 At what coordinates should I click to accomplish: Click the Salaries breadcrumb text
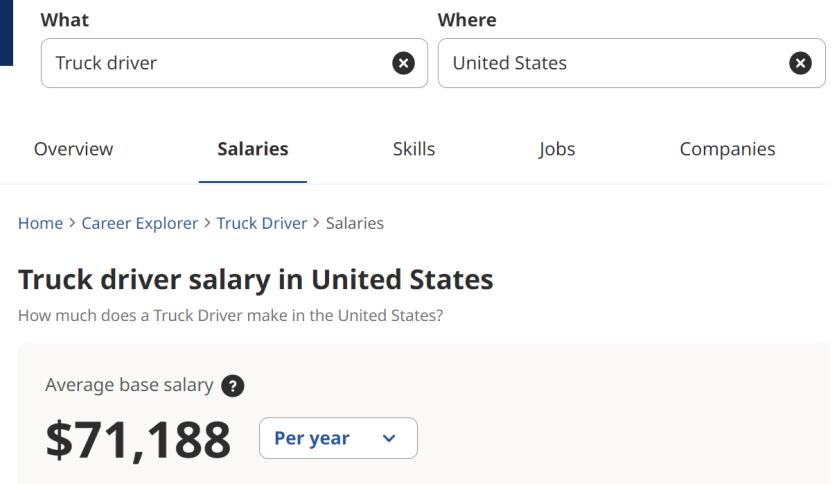(x=354, y=223)
